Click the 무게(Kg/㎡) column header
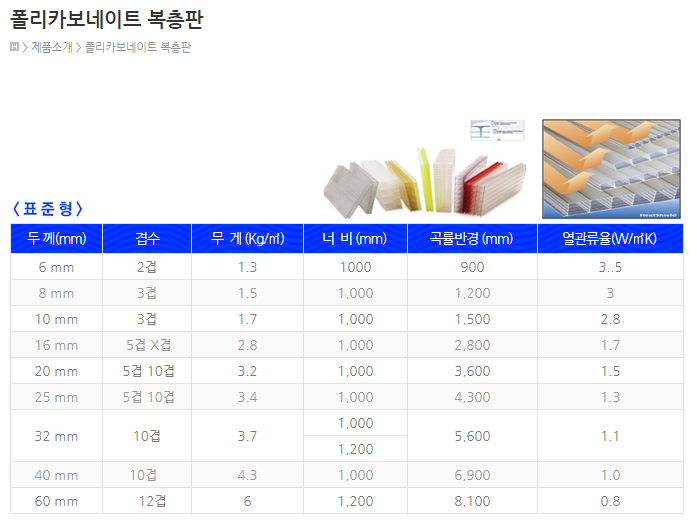This screenshot has width=697, height=522. click(246, 239)
